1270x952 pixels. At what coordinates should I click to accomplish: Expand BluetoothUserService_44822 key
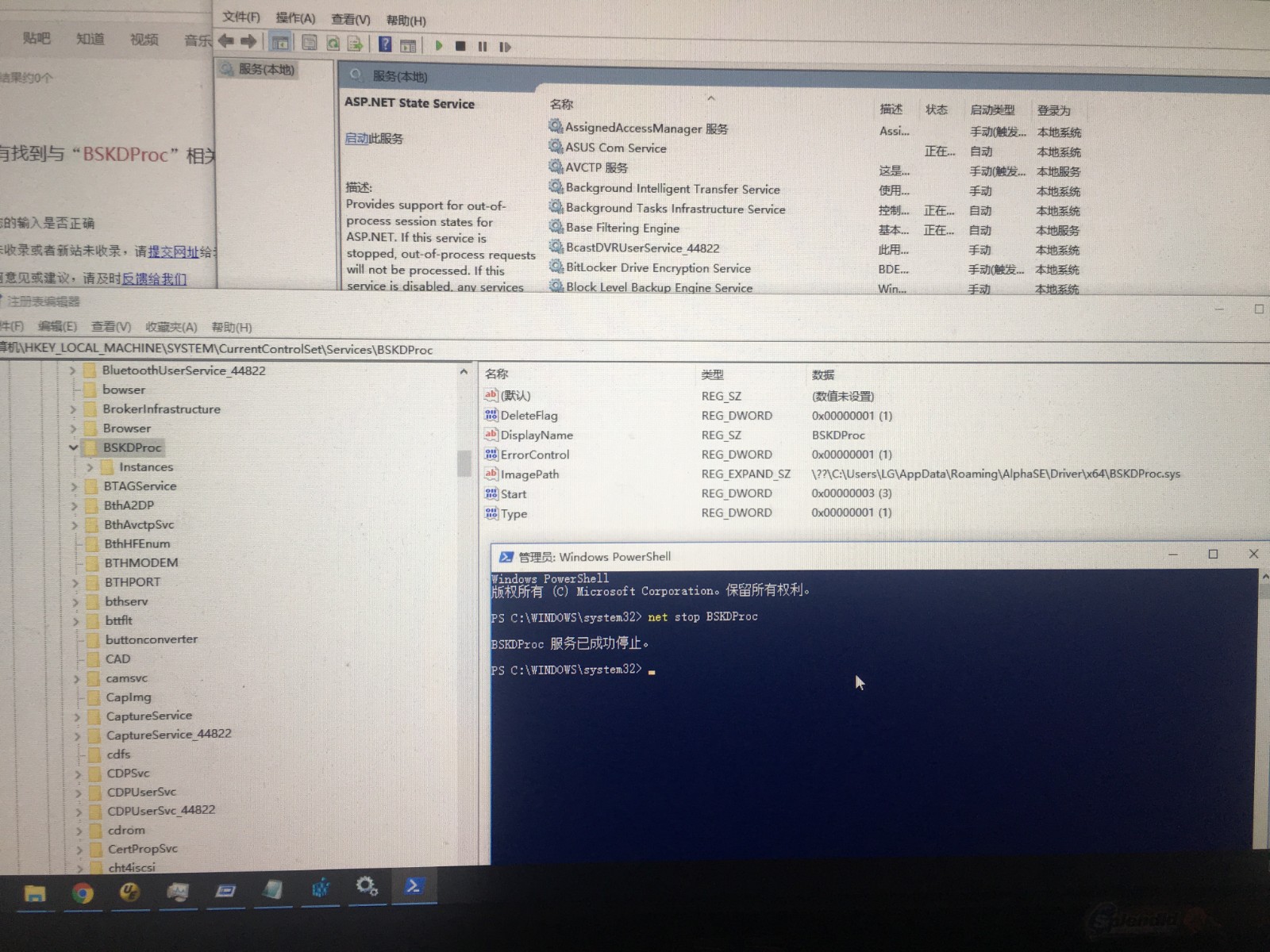[72, 370]
